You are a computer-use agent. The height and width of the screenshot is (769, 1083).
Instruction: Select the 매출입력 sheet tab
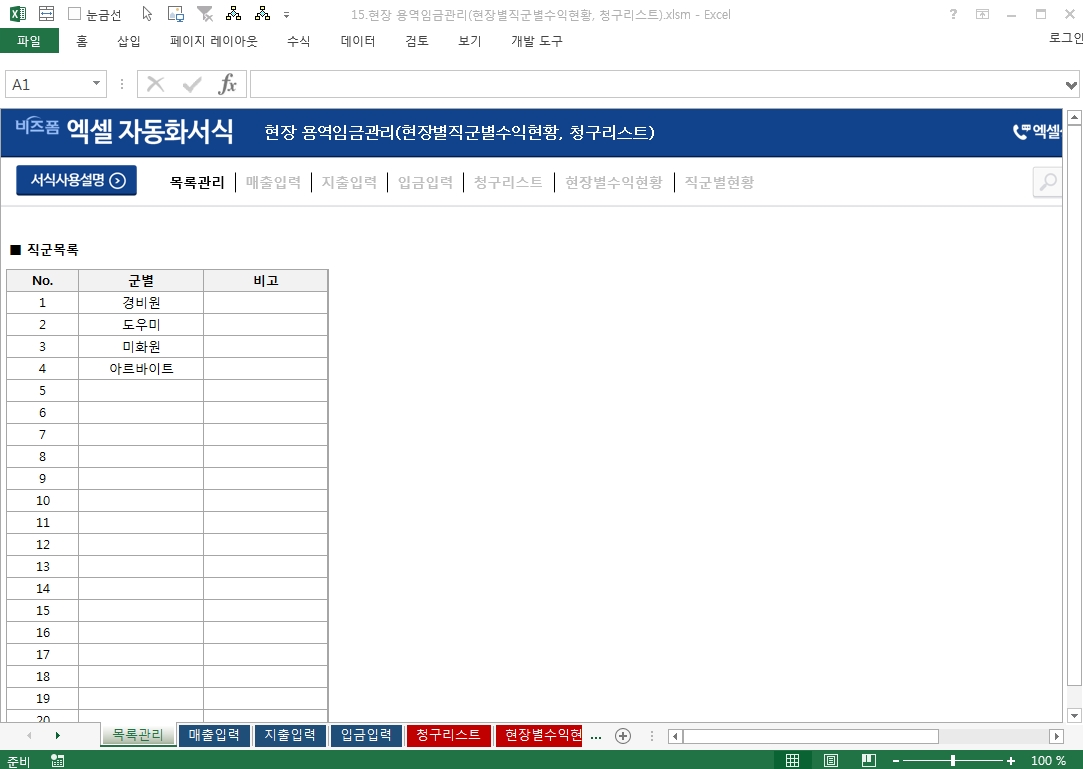pyautogui.click(x=214, y=735)
